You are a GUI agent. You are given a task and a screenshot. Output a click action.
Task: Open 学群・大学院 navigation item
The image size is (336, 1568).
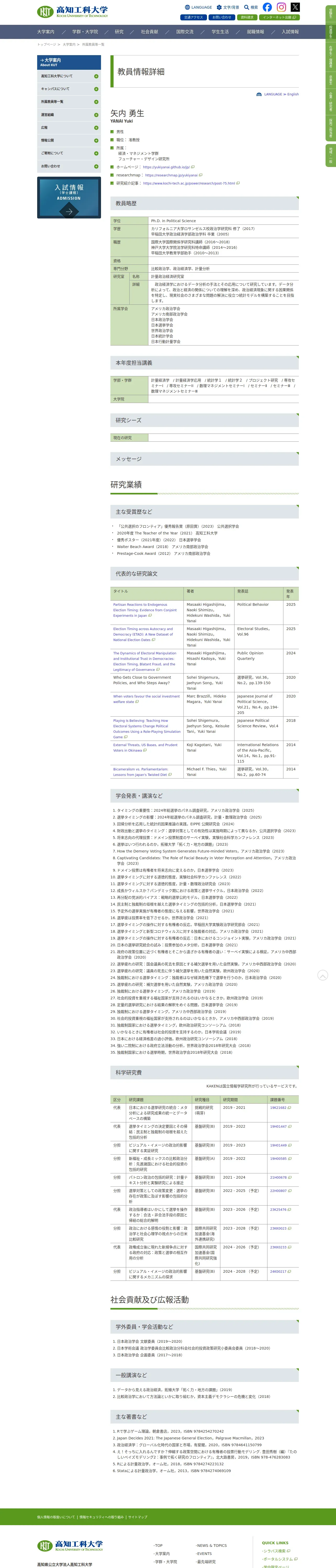(85, 32)
